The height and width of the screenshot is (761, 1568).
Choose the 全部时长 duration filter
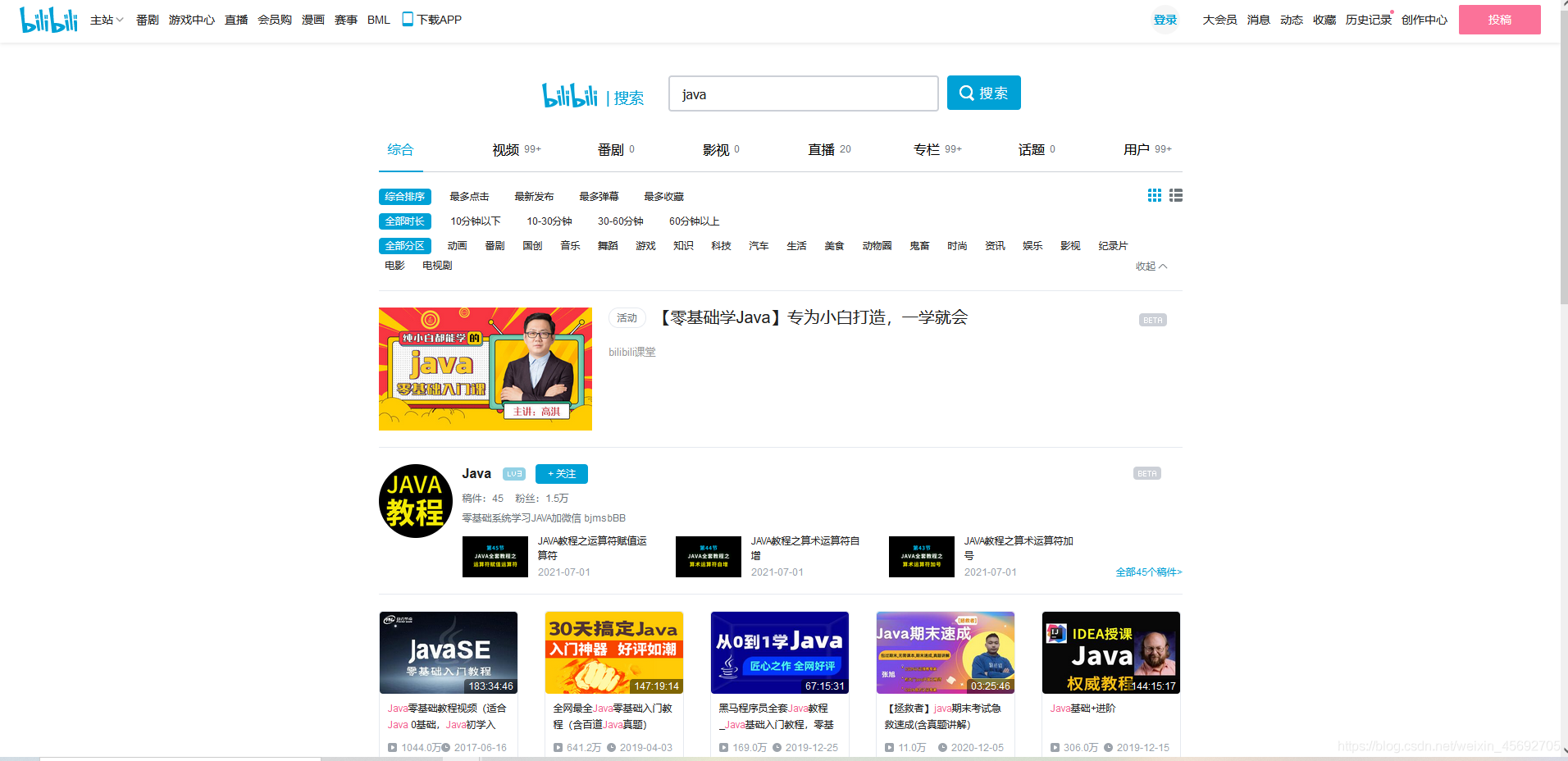tap(405, 221)
